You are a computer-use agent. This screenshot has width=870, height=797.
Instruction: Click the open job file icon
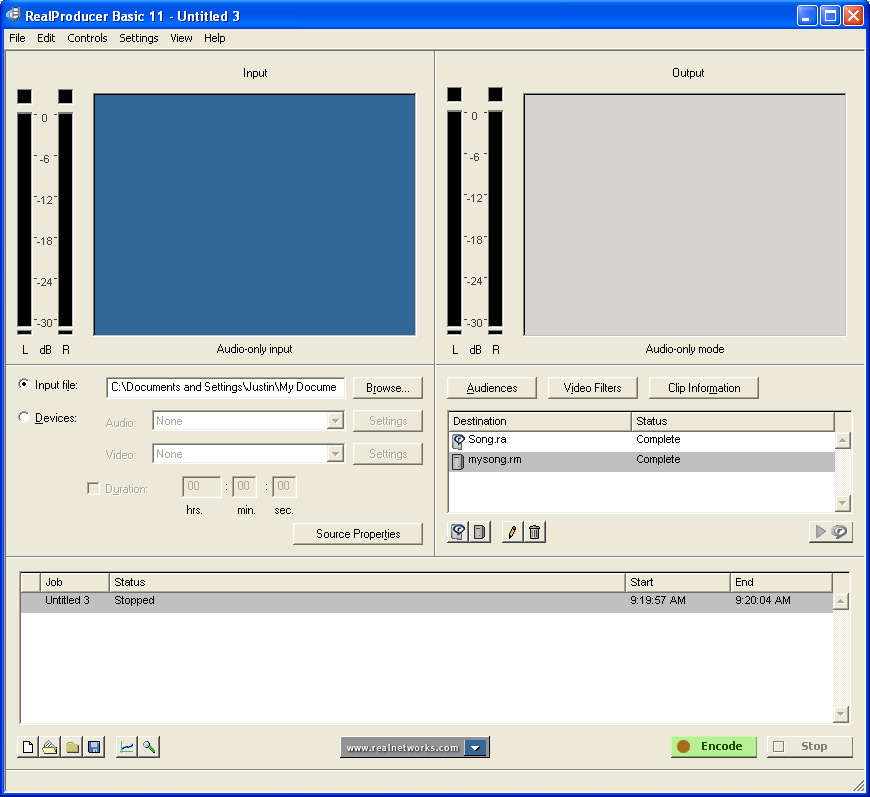[50, 747]
